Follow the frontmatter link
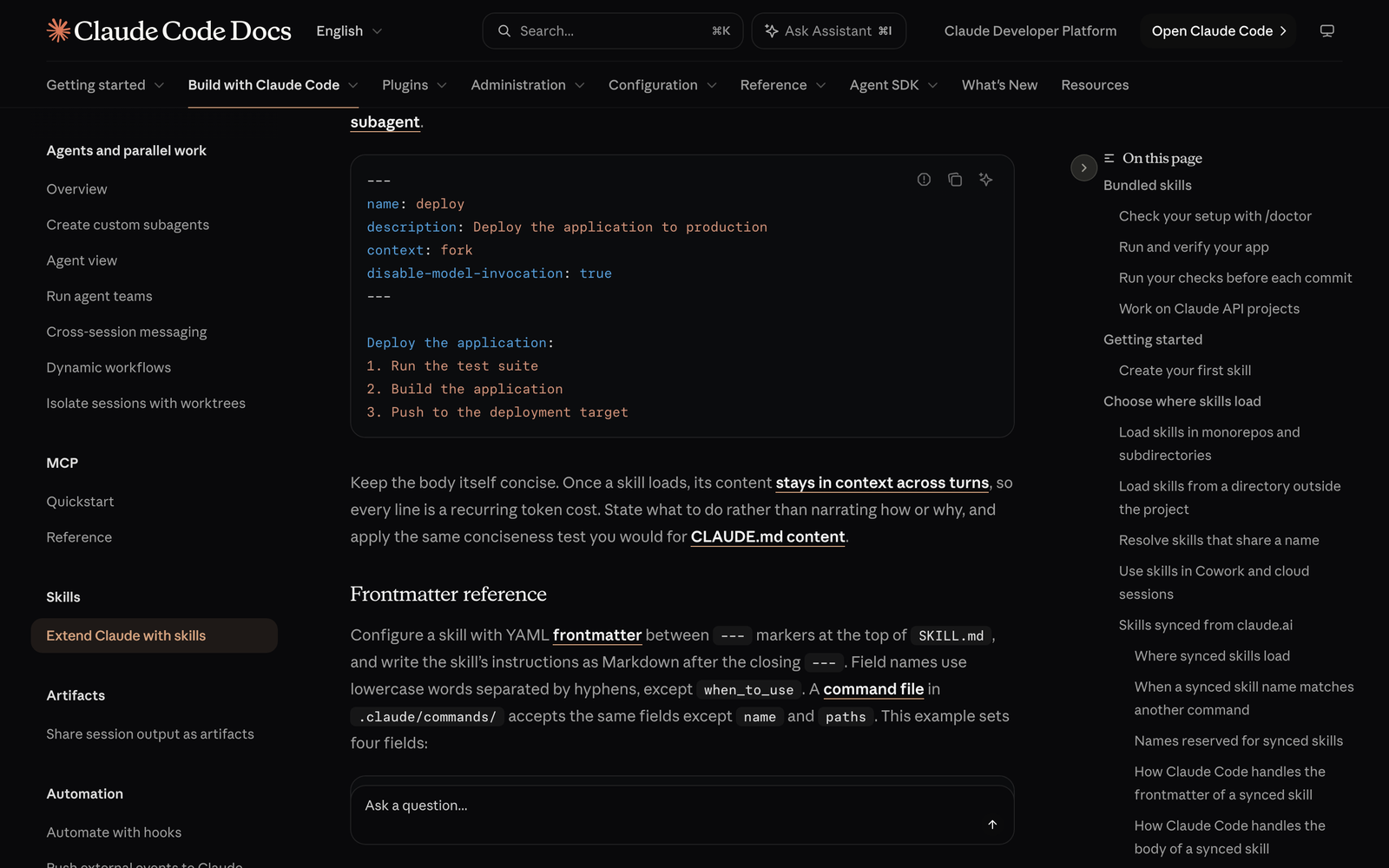The height and width of the screenshot is (868, 1389). [597, 635]
